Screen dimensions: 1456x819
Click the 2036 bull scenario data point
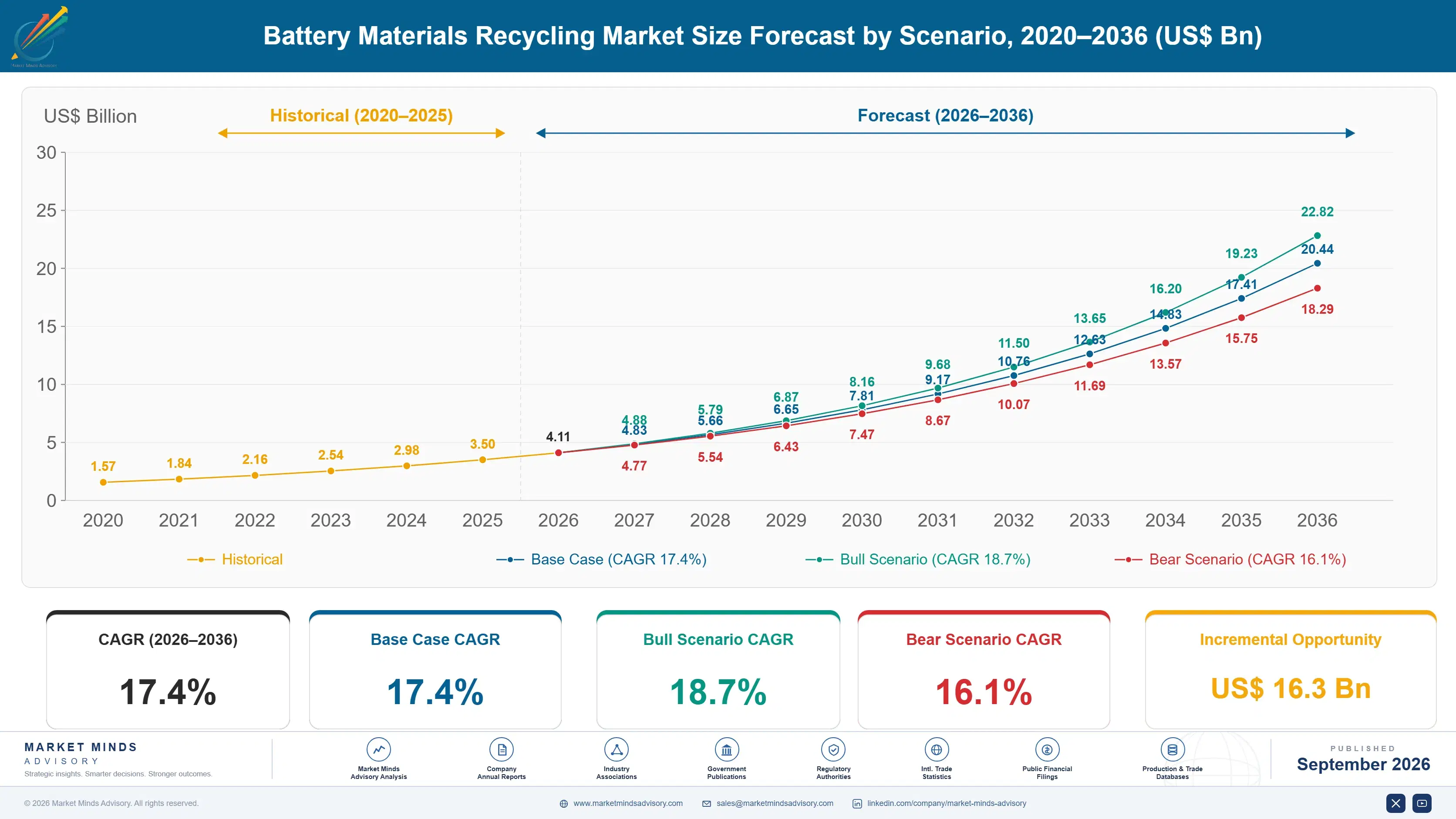click(1317, 235)
